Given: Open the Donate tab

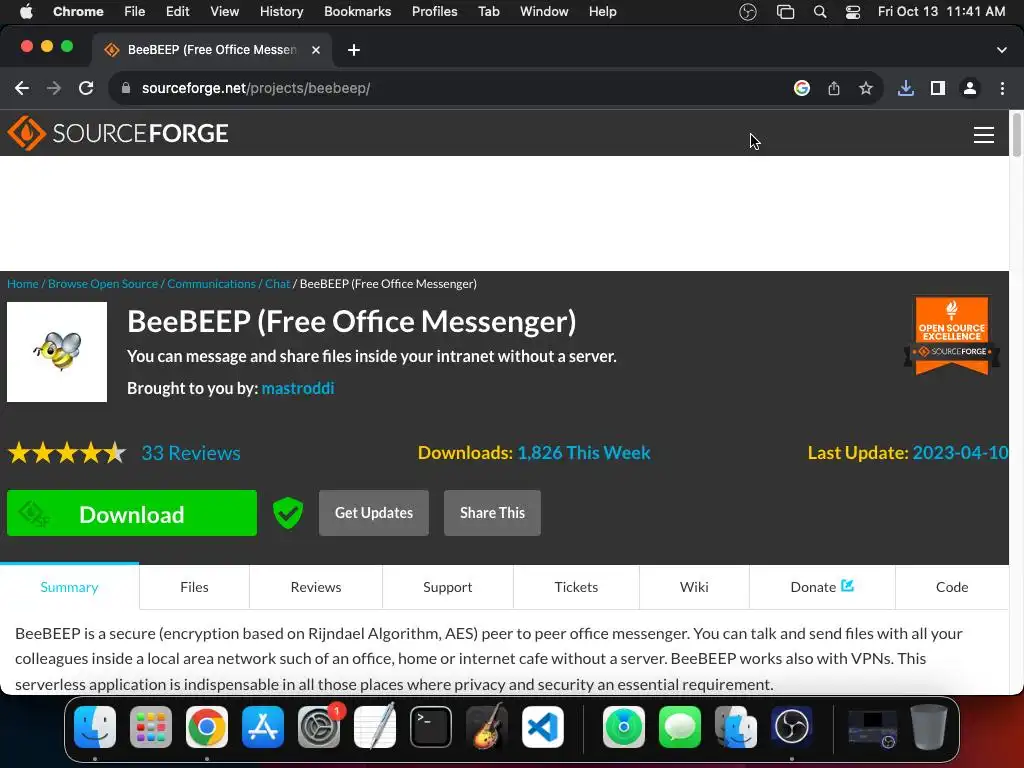Looking at the screenshot, I should [822, 586].
